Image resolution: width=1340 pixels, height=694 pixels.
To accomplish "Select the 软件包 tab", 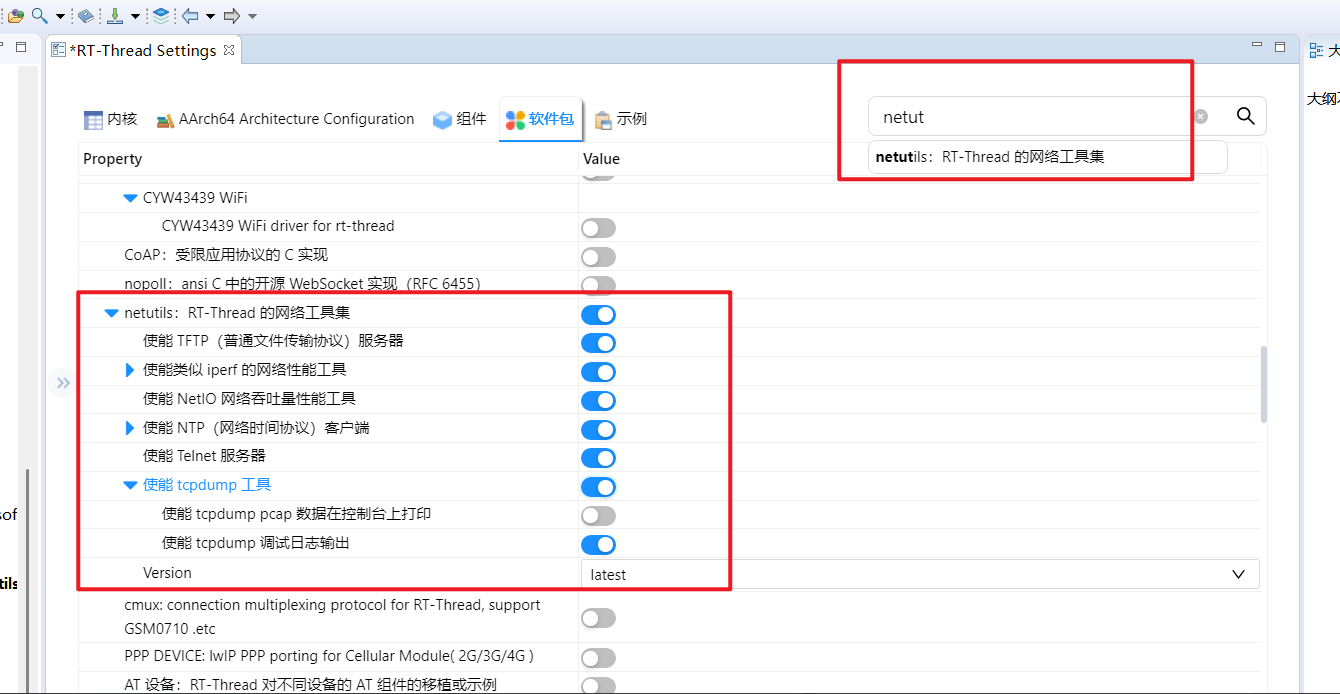I will [x=540, y=119].
